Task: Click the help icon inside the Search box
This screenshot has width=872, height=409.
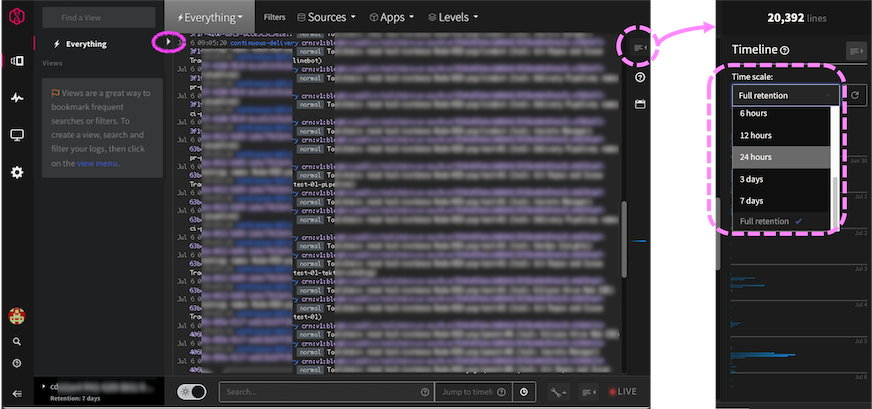Action: [425, 392]
